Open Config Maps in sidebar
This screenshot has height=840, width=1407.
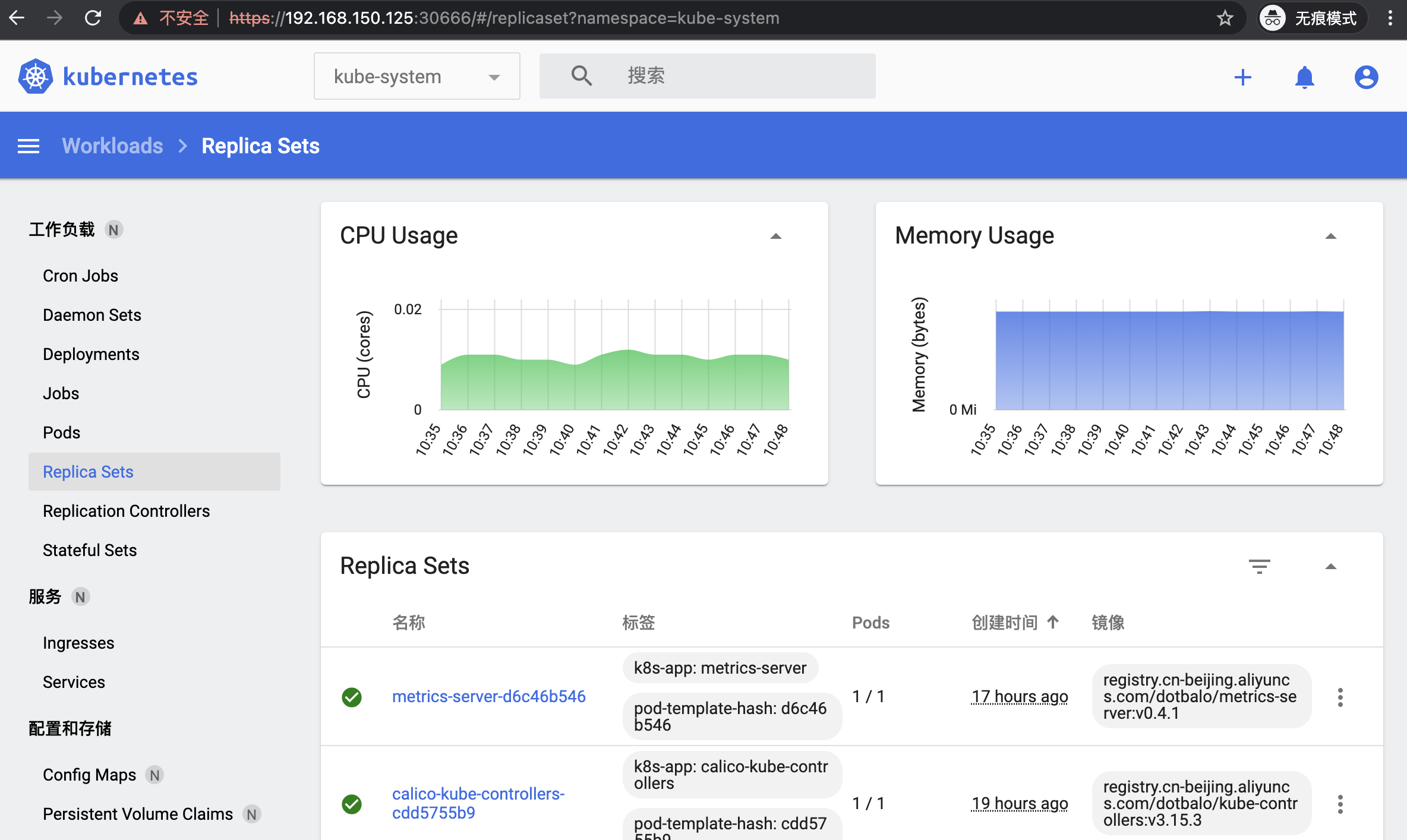pyautogui.click(x=89, y=775)
